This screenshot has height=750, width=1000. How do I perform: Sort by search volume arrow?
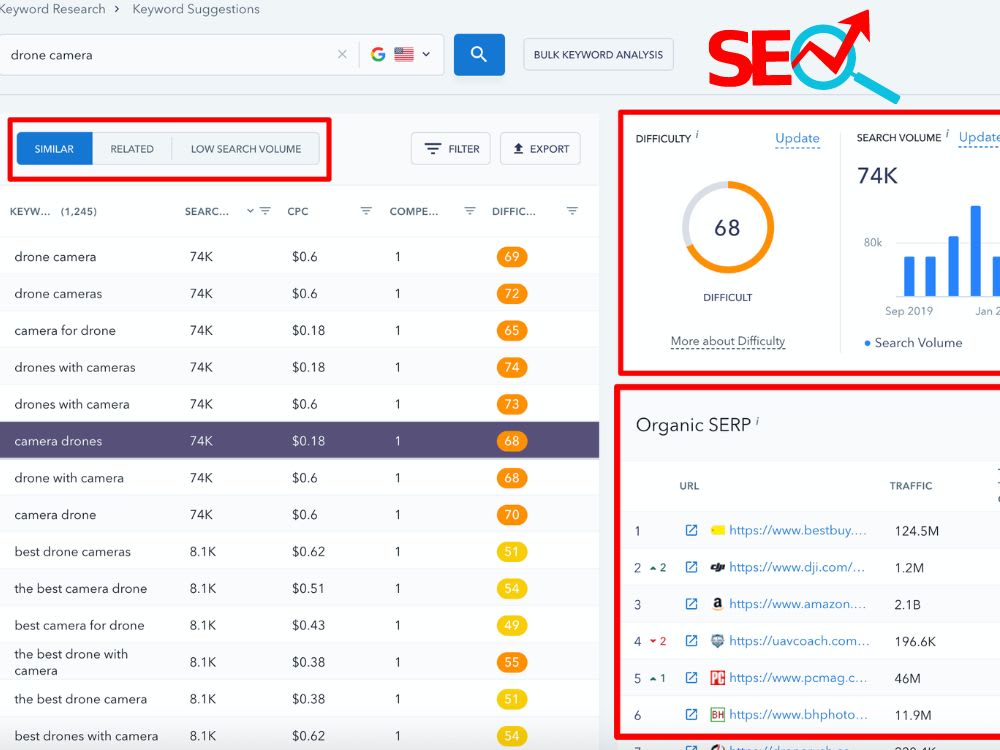coord(250,211)
